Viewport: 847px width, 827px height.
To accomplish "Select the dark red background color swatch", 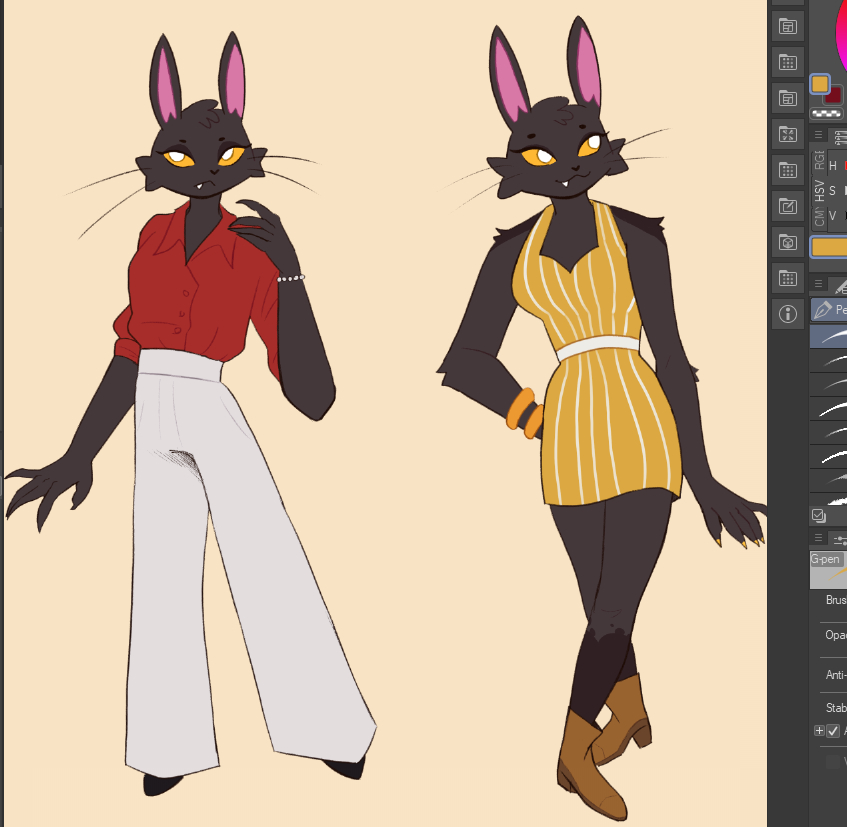I will (833, 95).
